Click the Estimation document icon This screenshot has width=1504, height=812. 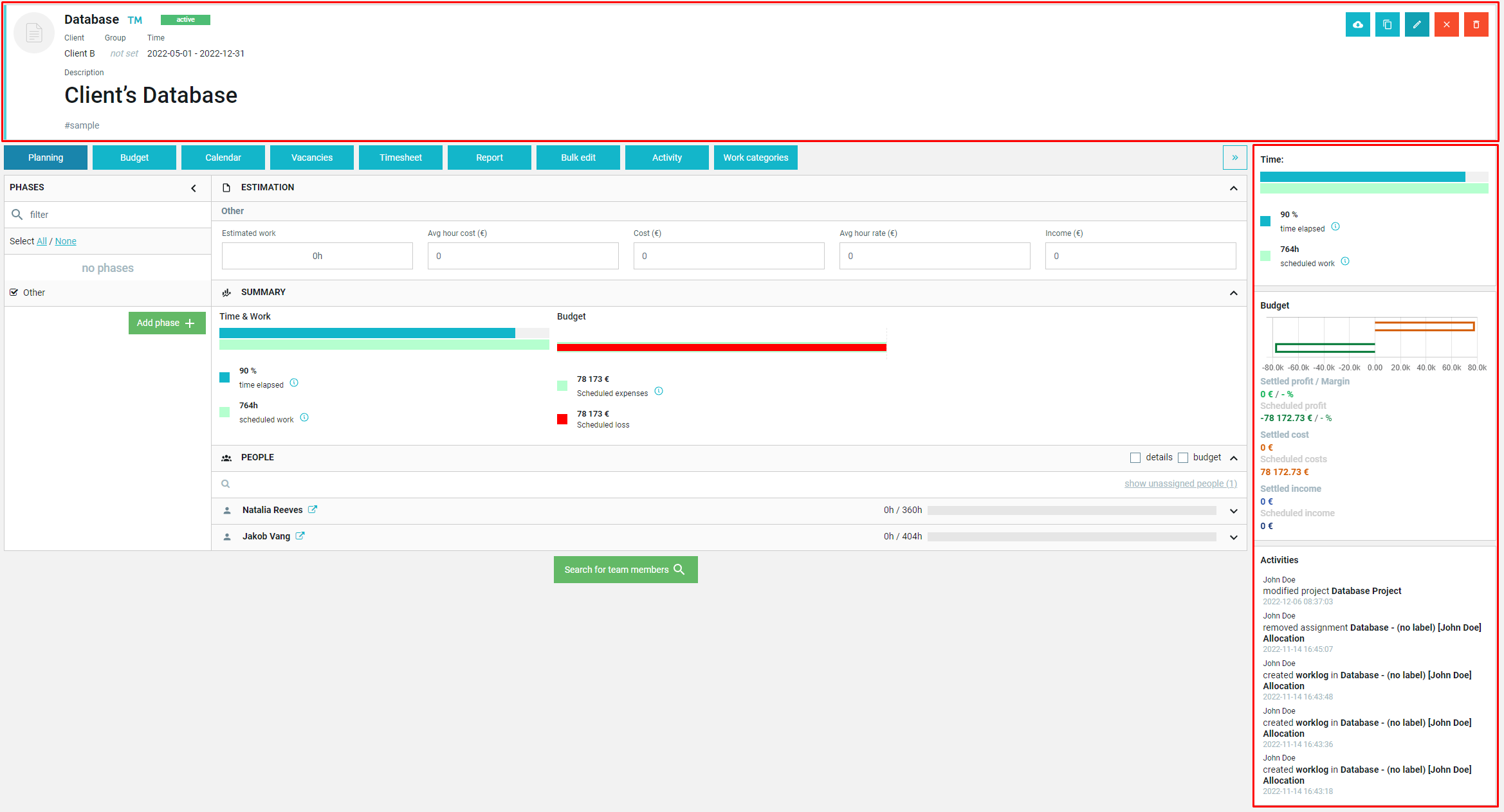[x=226, y=188]
